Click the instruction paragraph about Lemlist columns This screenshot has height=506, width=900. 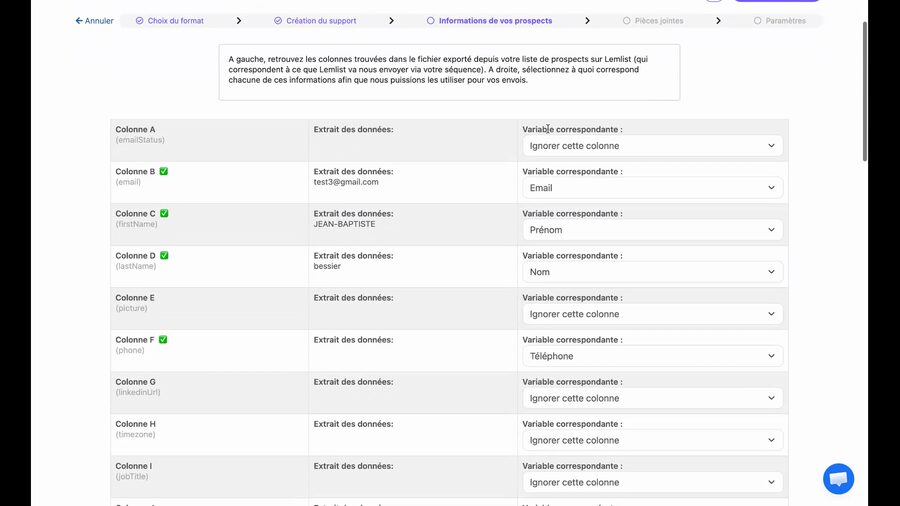(439, 69)
